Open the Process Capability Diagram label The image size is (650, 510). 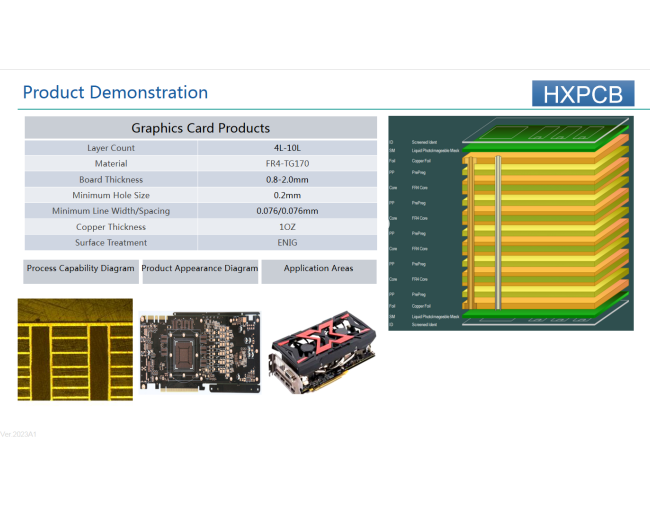click(80, 269)
